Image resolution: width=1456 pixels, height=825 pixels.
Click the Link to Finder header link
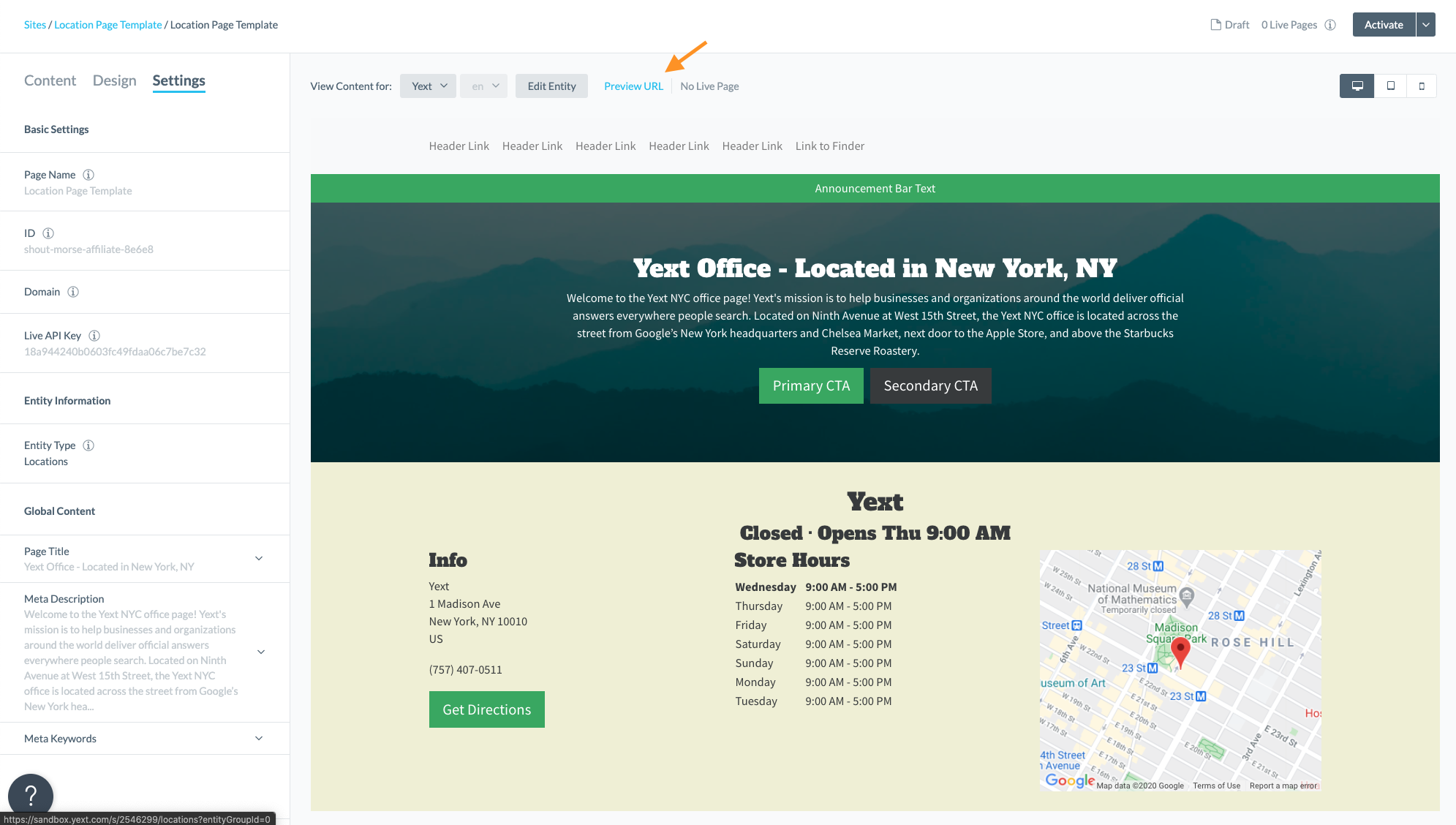[829, 146]
